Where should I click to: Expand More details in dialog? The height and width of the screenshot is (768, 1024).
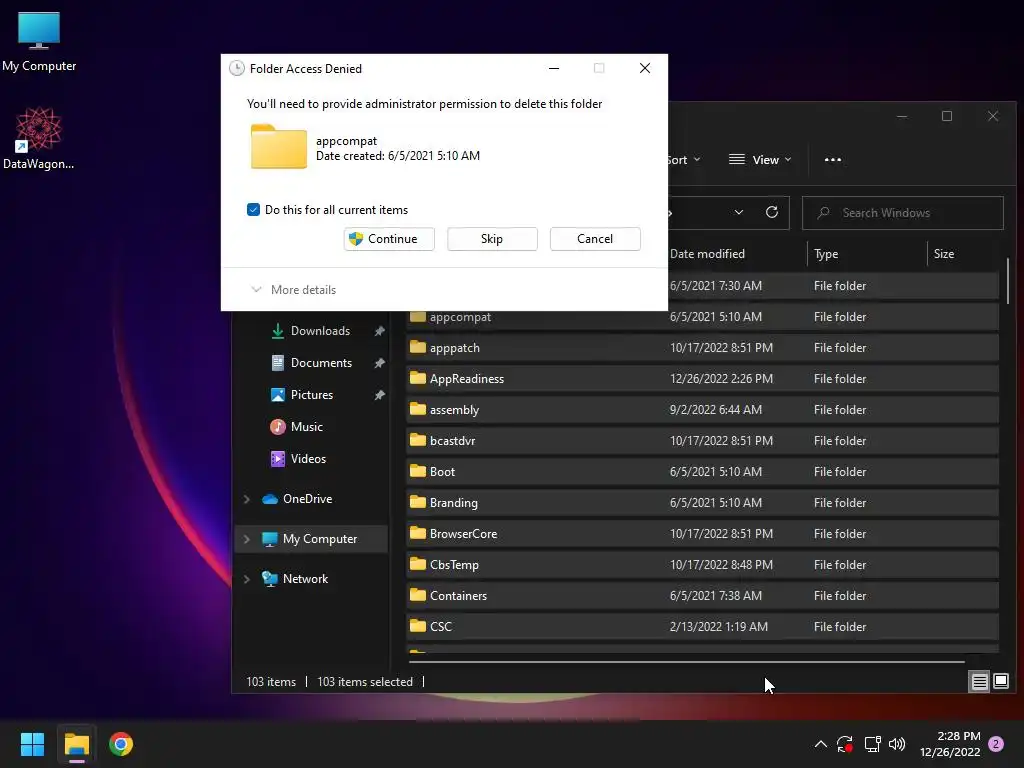point(294,289)
